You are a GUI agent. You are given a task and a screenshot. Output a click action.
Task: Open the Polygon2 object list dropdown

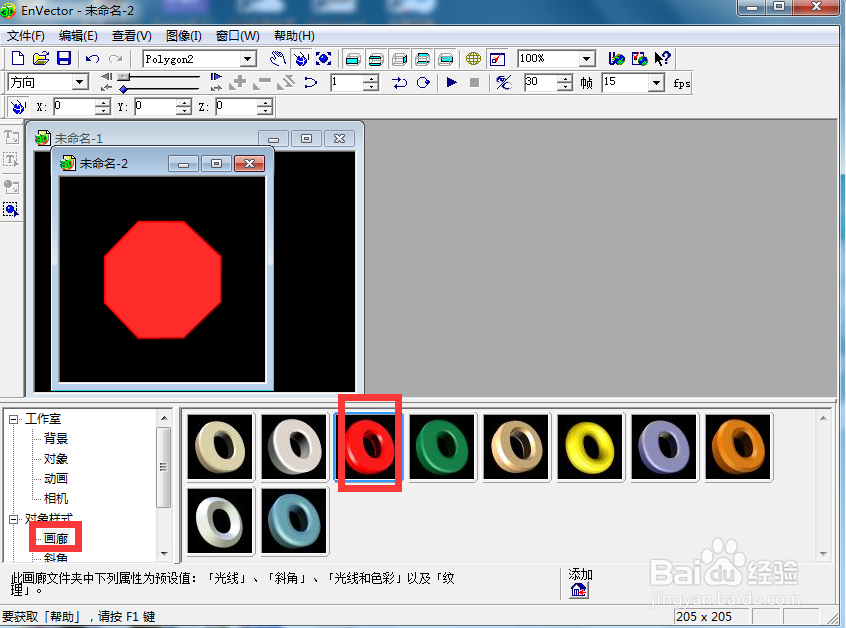[x=248, y=58]
